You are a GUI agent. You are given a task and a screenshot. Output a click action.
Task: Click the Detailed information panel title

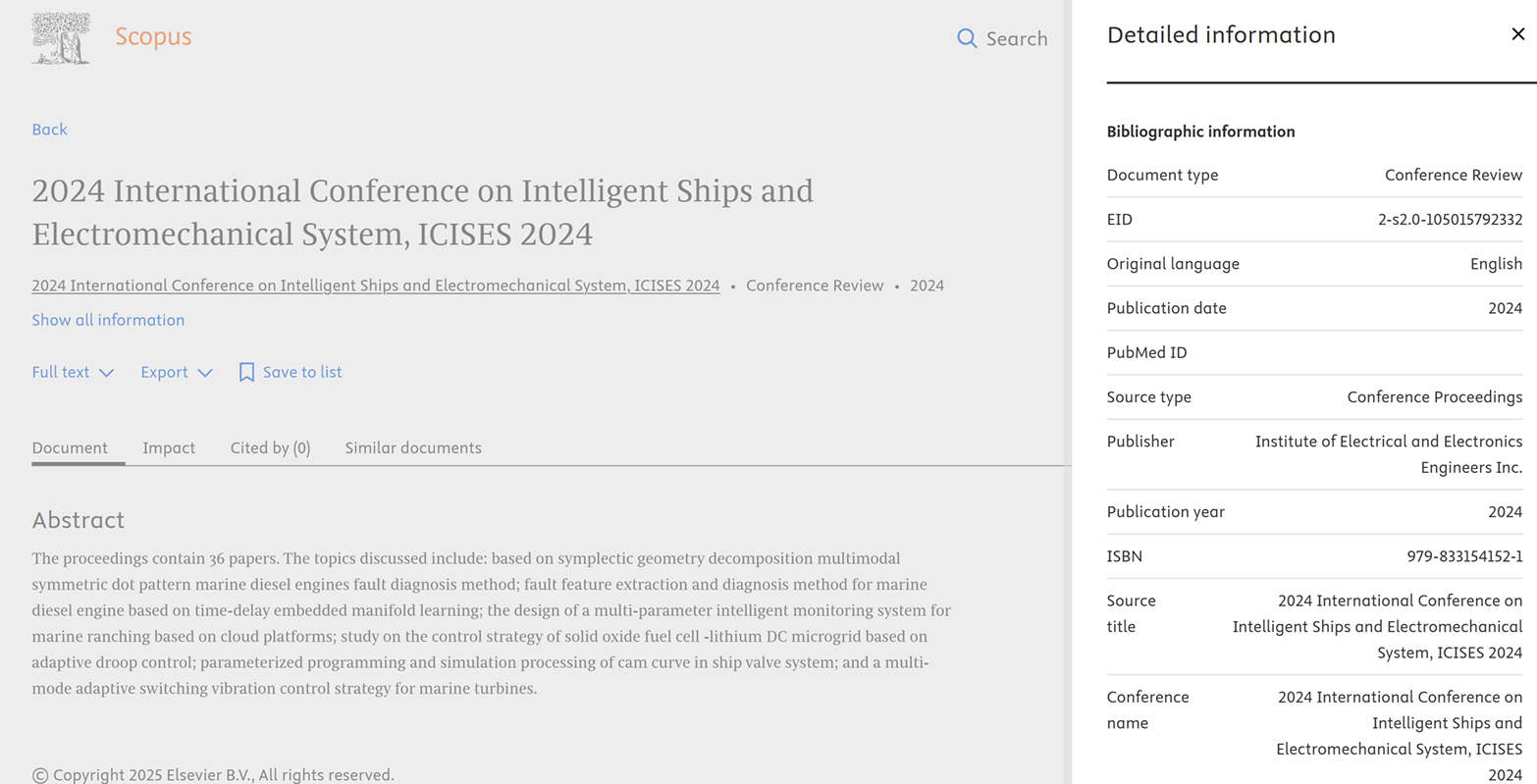coord(1221,35)
